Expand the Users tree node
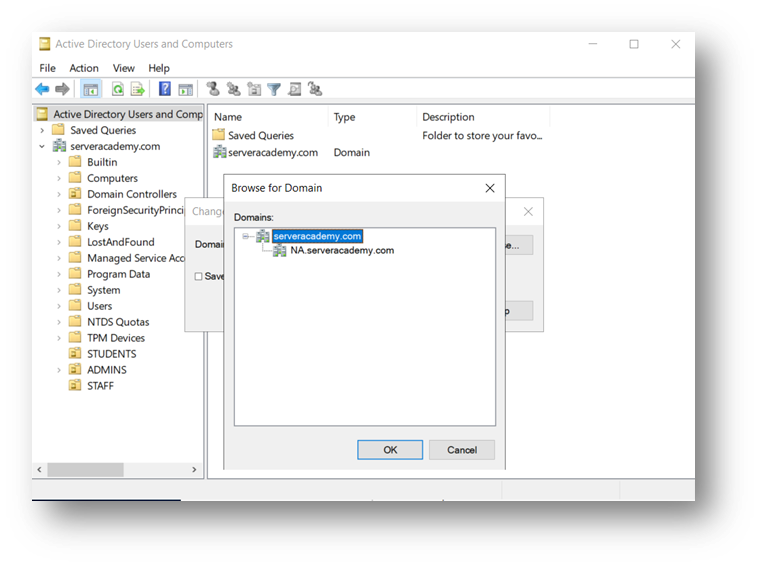This screenshot has width=760, height=566. tap(59, 306)
